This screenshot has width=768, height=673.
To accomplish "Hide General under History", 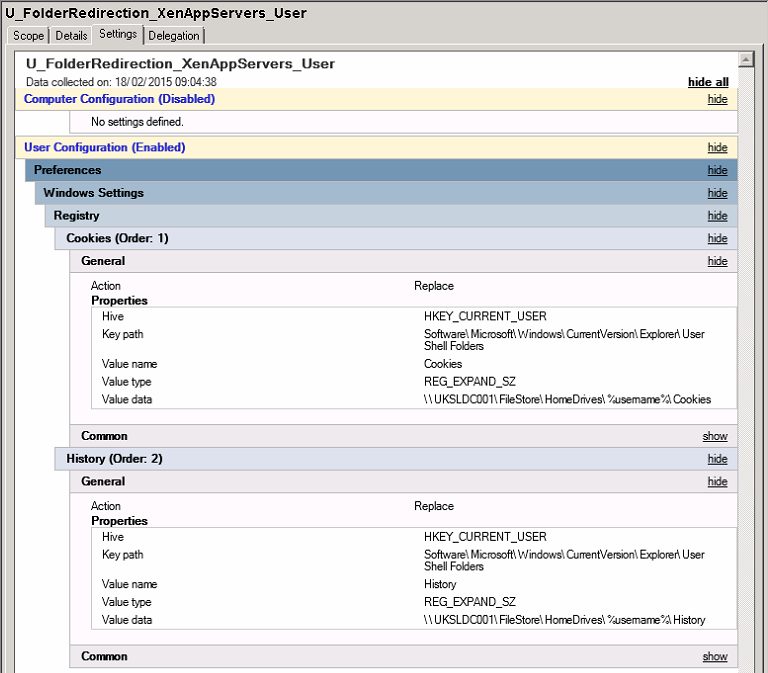I will coord(717,482).
